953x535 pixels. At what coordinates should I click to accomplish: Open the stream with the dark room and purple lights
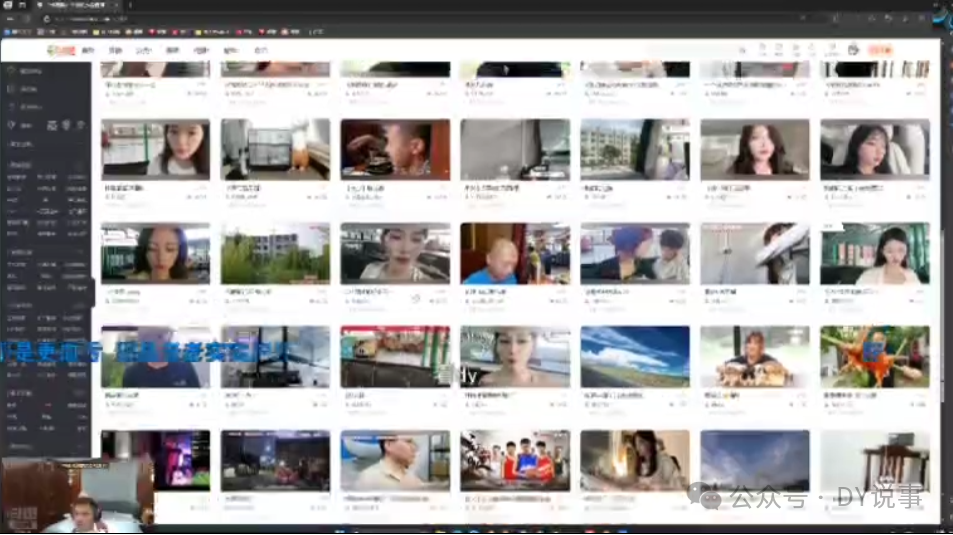click(x=156, y=461)
